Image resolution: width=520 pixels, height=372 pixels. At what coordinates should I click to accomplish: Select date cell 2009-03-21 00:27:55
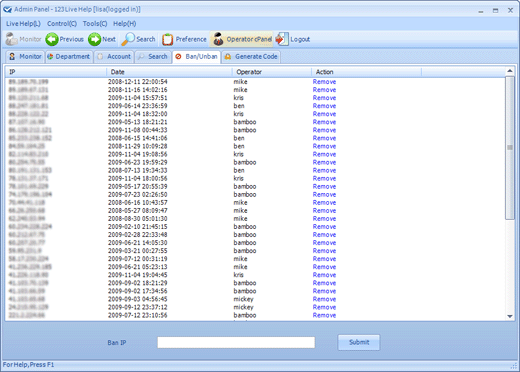click(138, 251)
